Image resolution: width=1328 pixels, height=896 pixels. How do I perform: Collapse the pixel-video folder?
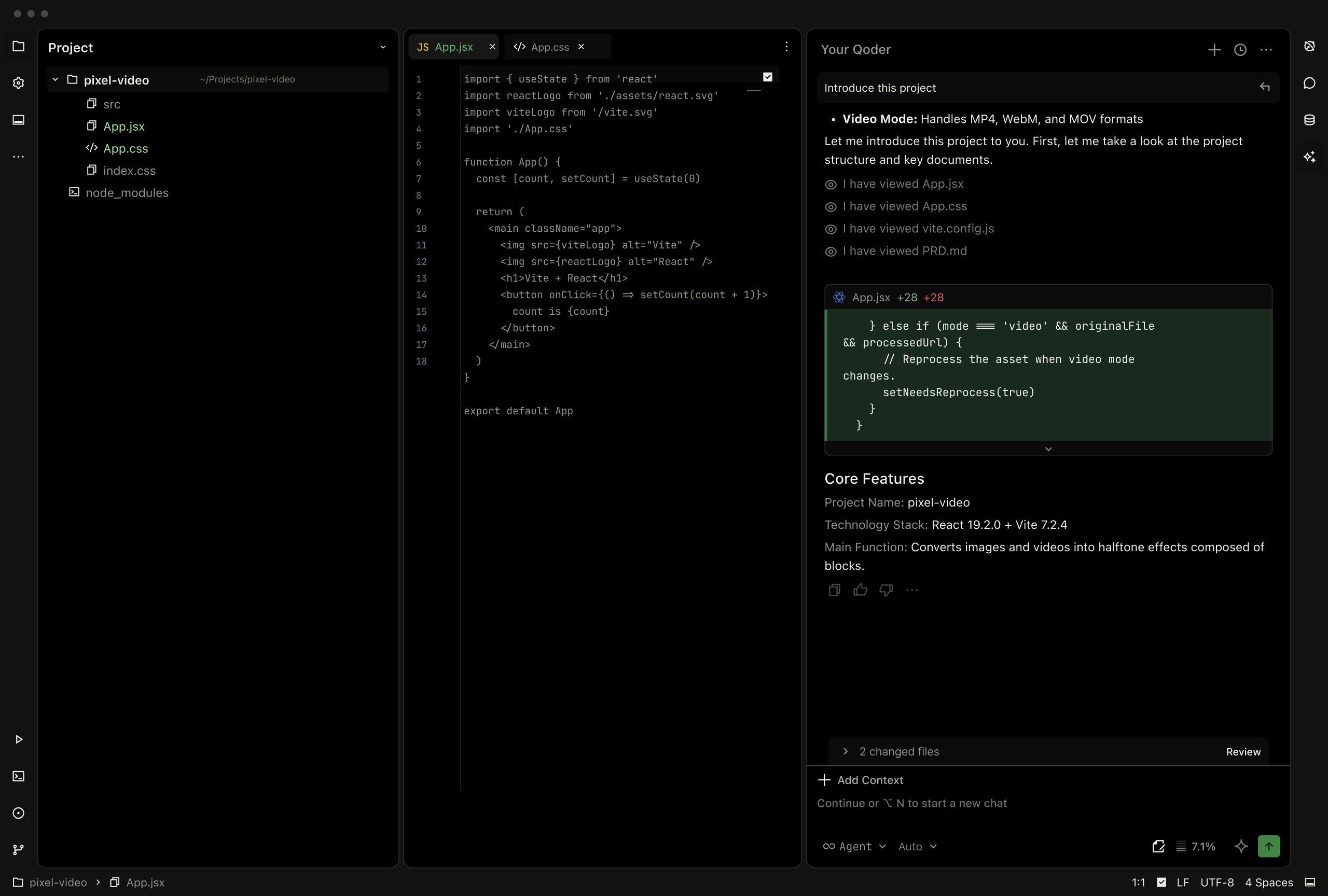pos(56,79)
